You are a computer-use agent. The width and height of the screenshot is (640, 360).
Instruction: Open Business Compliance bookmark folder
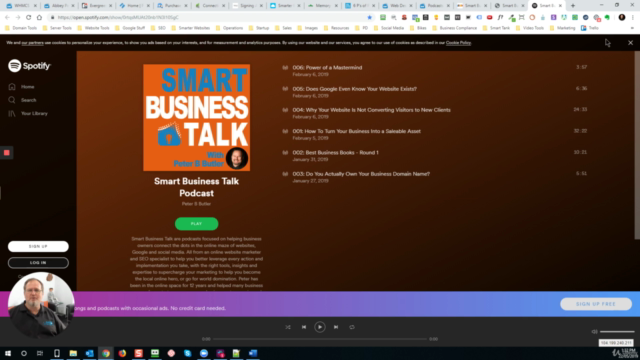click(454, 28)
